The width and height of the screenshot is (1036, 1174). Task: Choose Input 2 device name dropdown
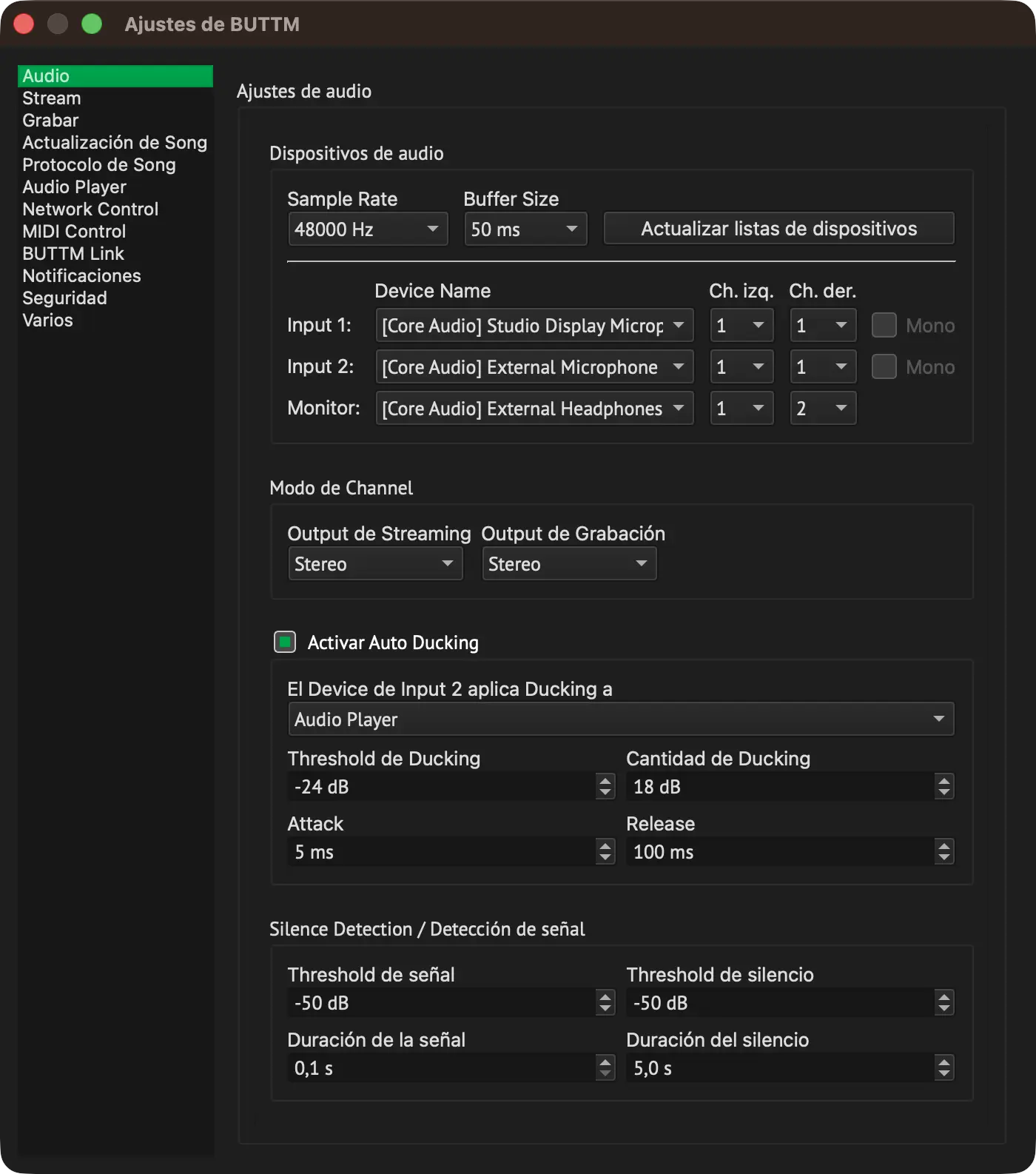pos(534,366)
